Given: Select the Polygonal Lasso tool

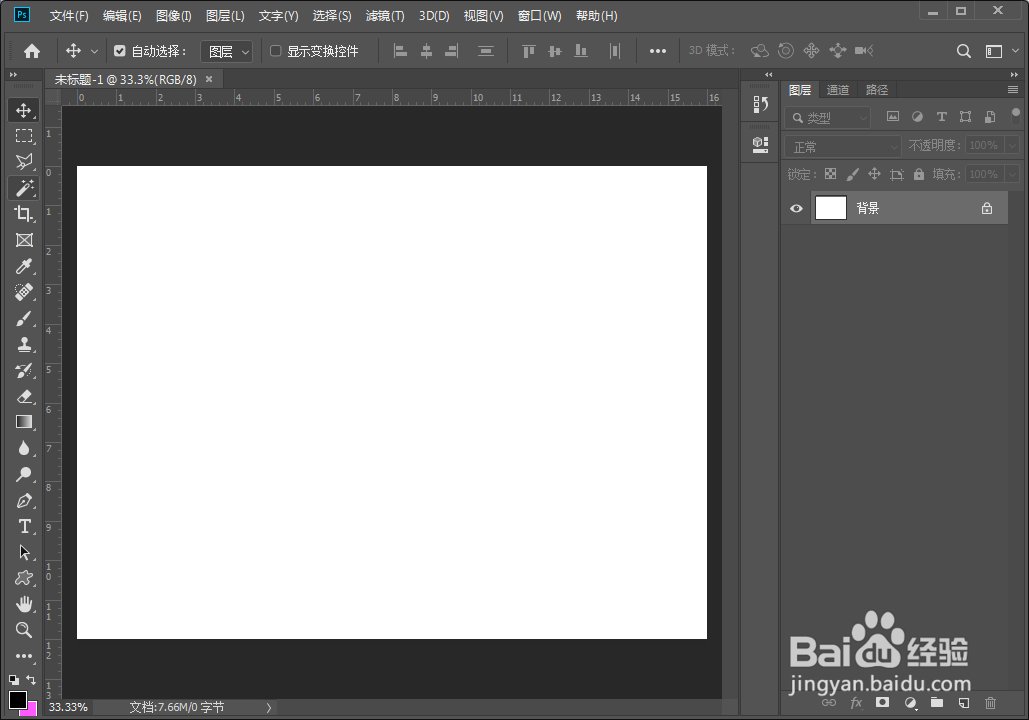Looking at the screenshot, I should pyautogui.click(x=24, y=161).
